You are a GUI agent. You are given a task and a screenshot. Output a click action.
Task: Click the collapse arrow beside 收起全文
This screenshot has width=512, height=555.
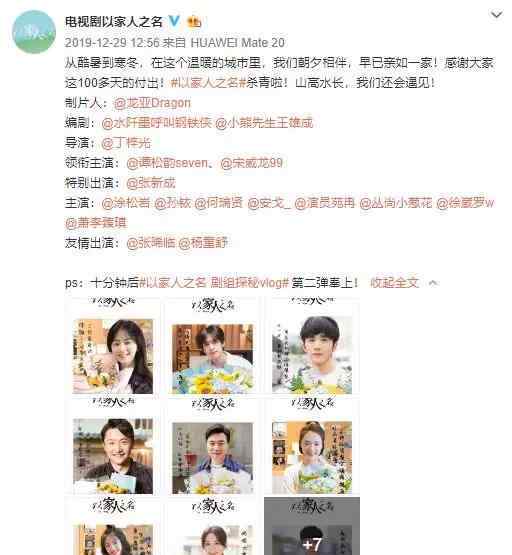point(433,283)
